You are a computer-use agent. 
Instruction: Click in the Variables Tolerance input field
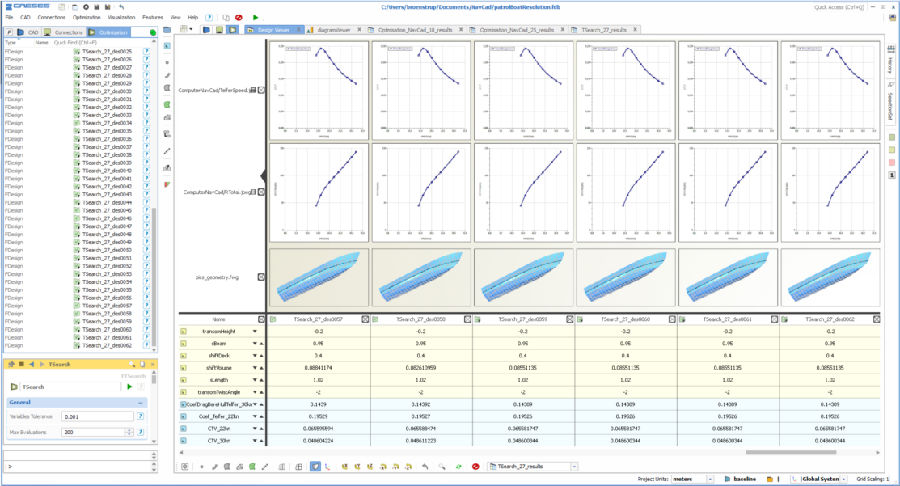pyautogui.click(x=98, y=417)
